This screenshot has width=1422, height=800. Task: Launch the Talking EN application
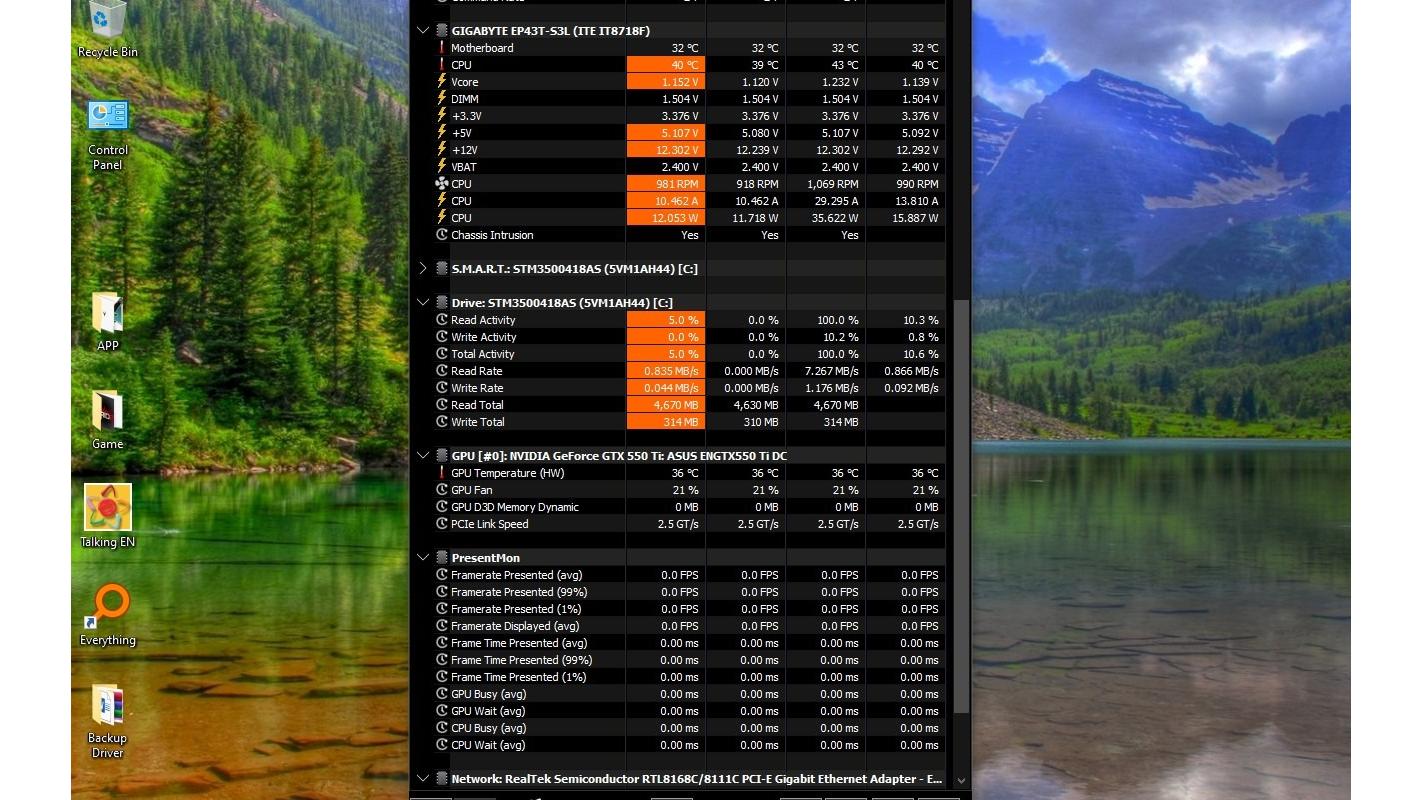[x=107, y=510]
